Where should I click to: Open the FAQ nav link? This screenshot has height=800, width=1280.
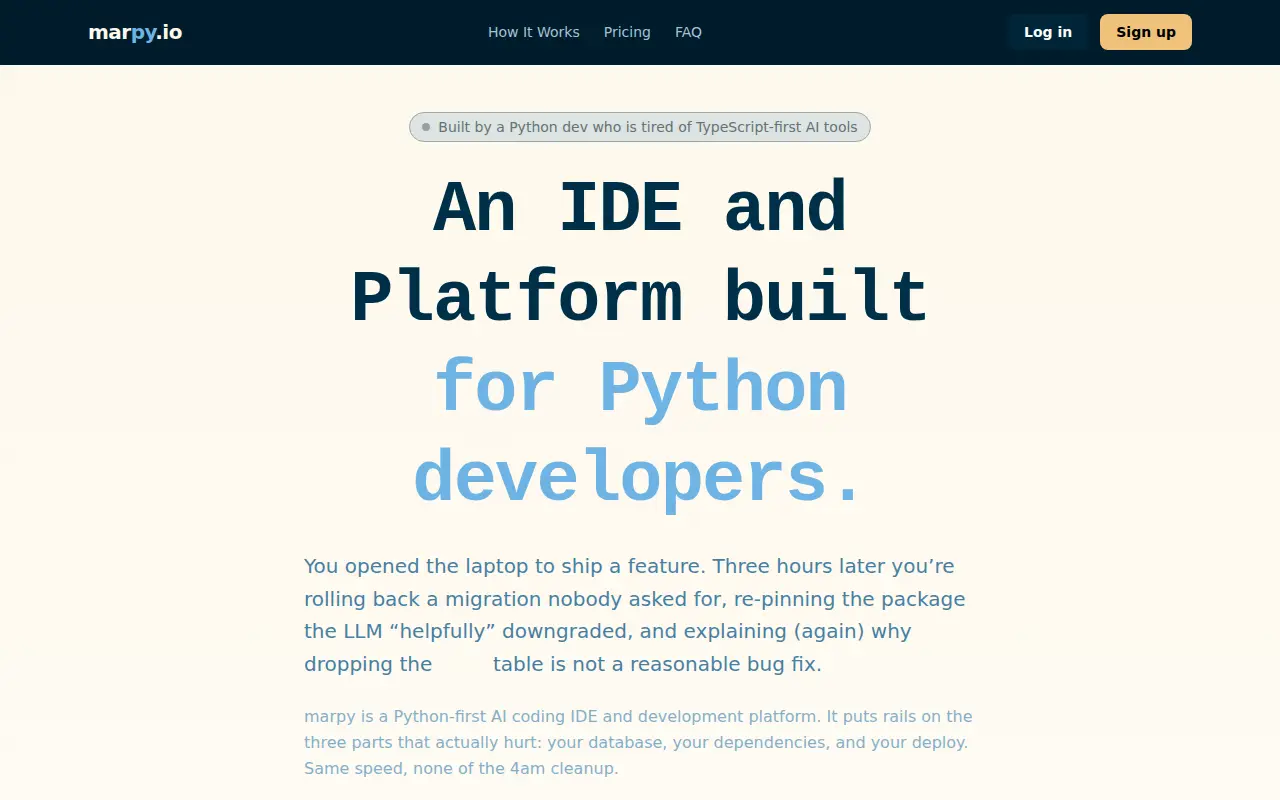(x=688, y=32)
